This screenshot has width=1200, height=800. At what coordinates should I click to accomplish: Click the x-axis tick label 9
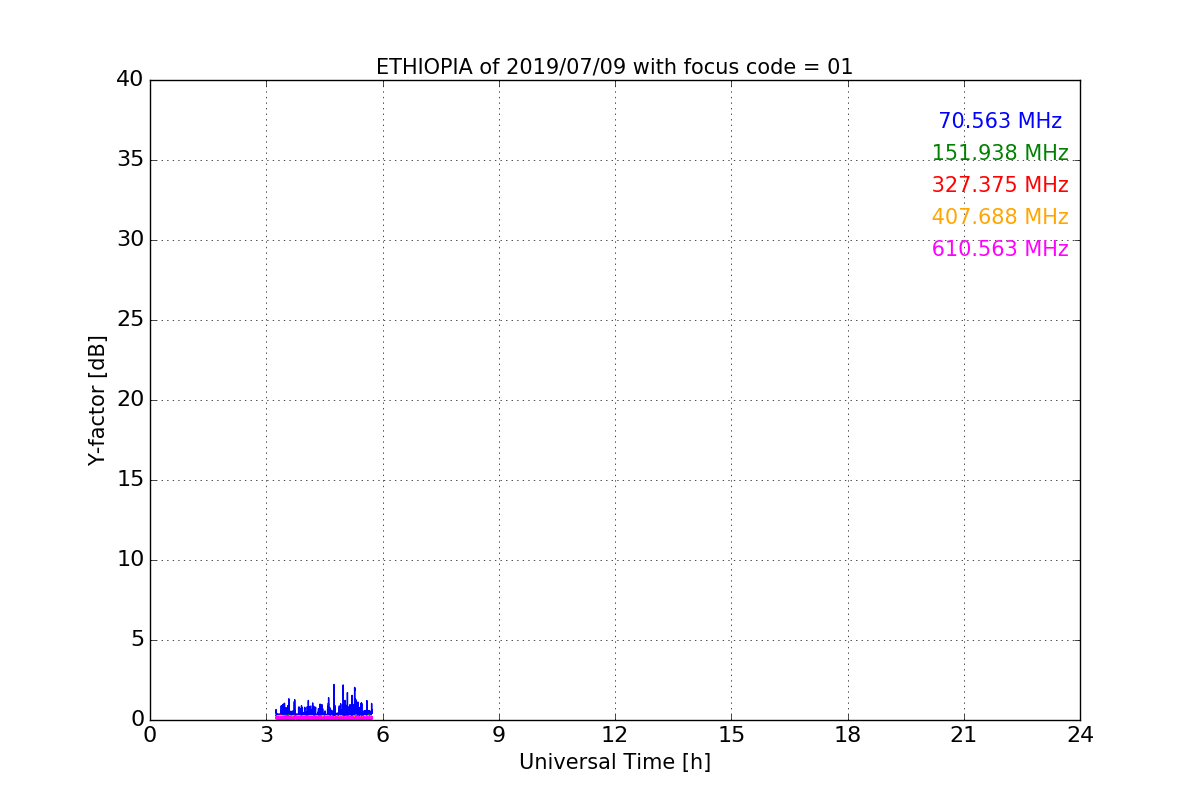499,735
